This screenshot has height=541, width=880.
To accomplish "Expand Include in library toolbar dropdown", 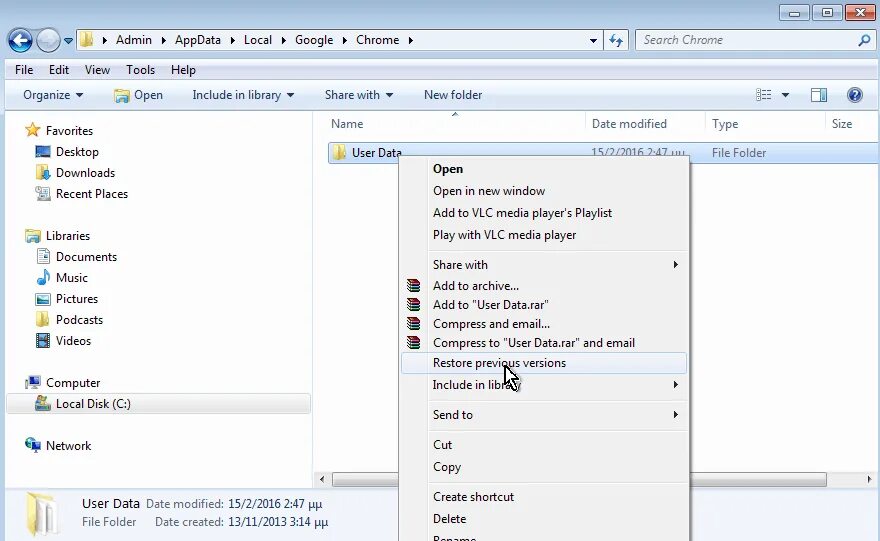I will (x=243, y=95).
